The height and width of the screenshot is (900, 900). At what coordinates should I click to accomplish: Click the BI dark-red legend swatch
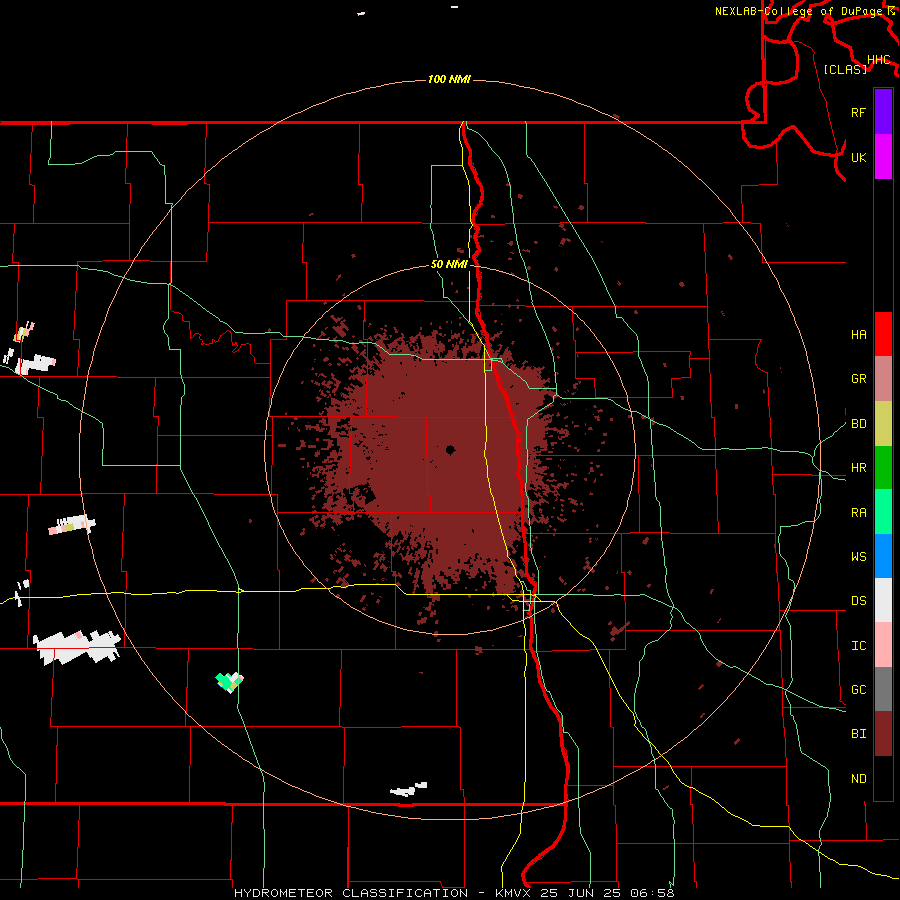click(x=883, y=734)
